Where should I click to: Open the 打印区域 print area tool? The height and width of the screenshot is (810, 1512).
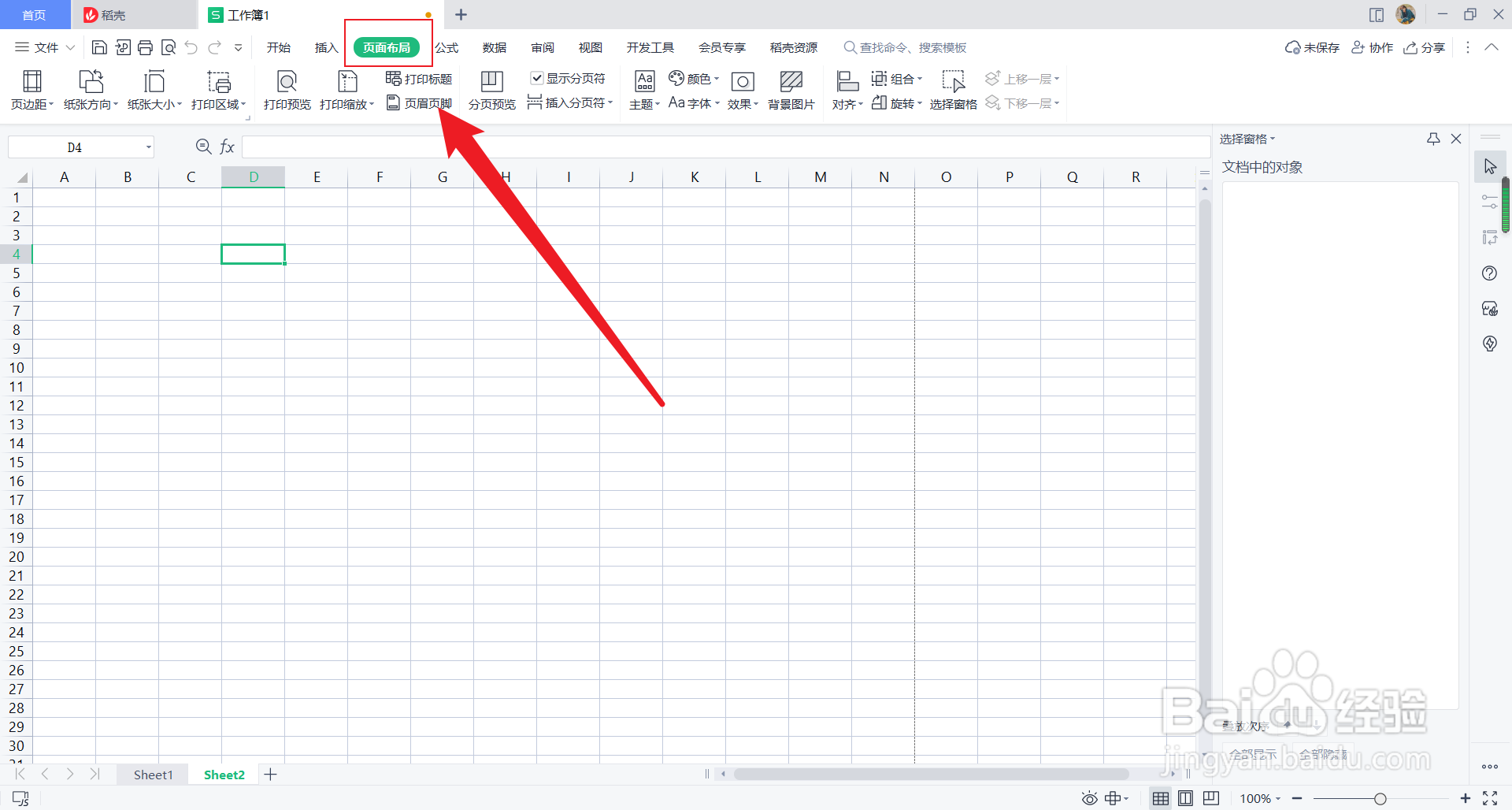pos(218,90)
